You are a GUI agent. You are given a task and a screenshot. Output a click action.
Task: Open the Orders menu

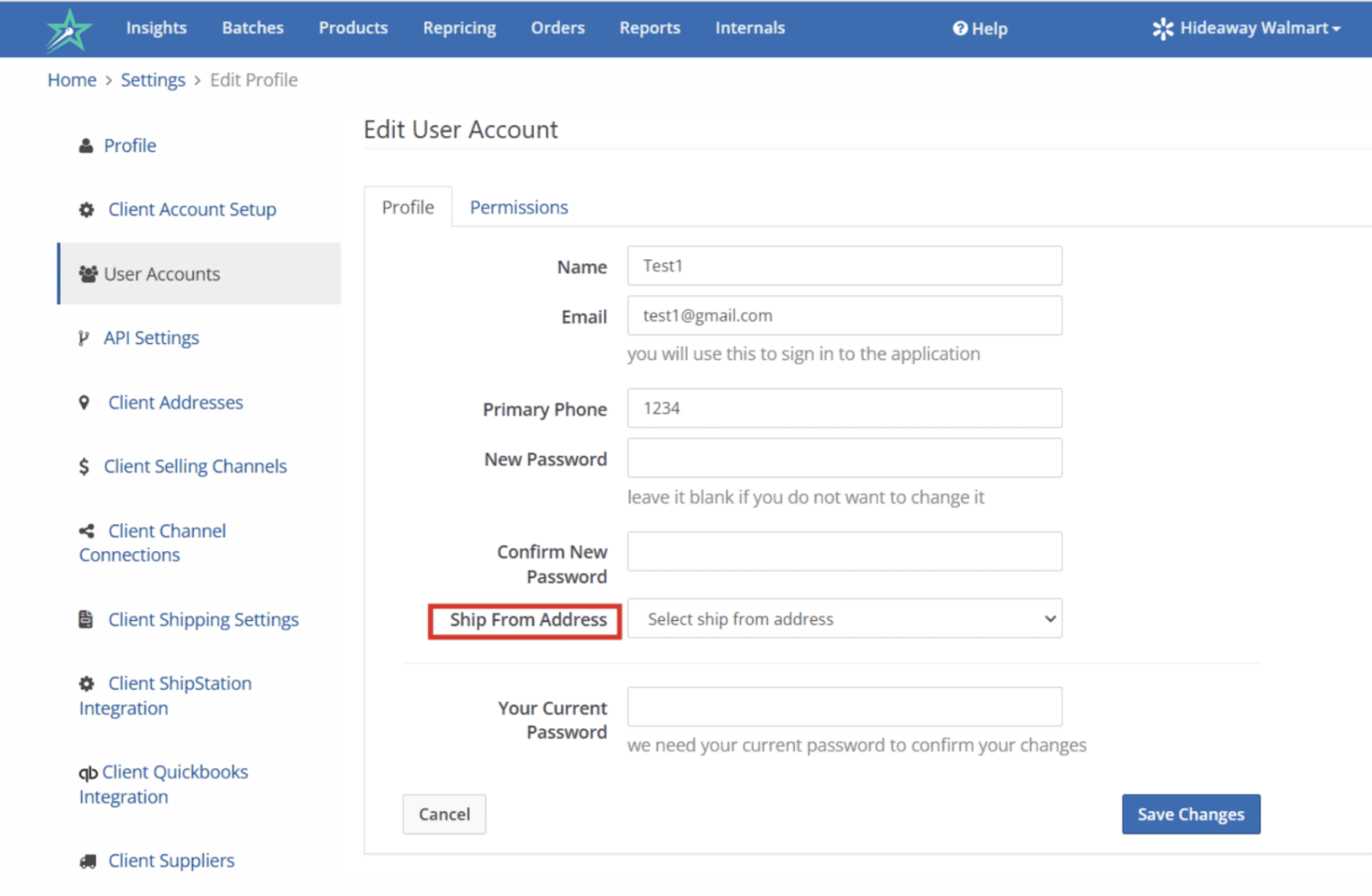(x=557, y=28)
